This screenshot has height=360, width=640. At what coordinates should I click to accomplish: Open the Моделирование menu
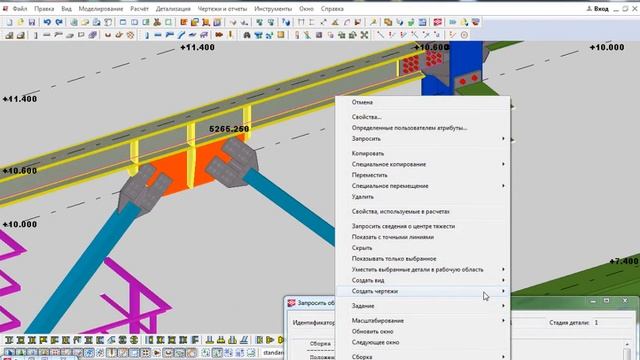click(x=101, y=9)
